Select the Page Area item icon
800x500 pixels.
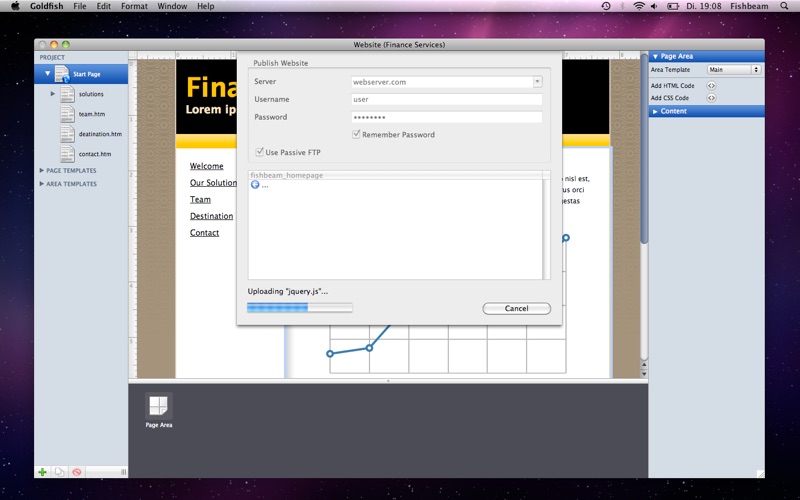click(x=159, y=406)
